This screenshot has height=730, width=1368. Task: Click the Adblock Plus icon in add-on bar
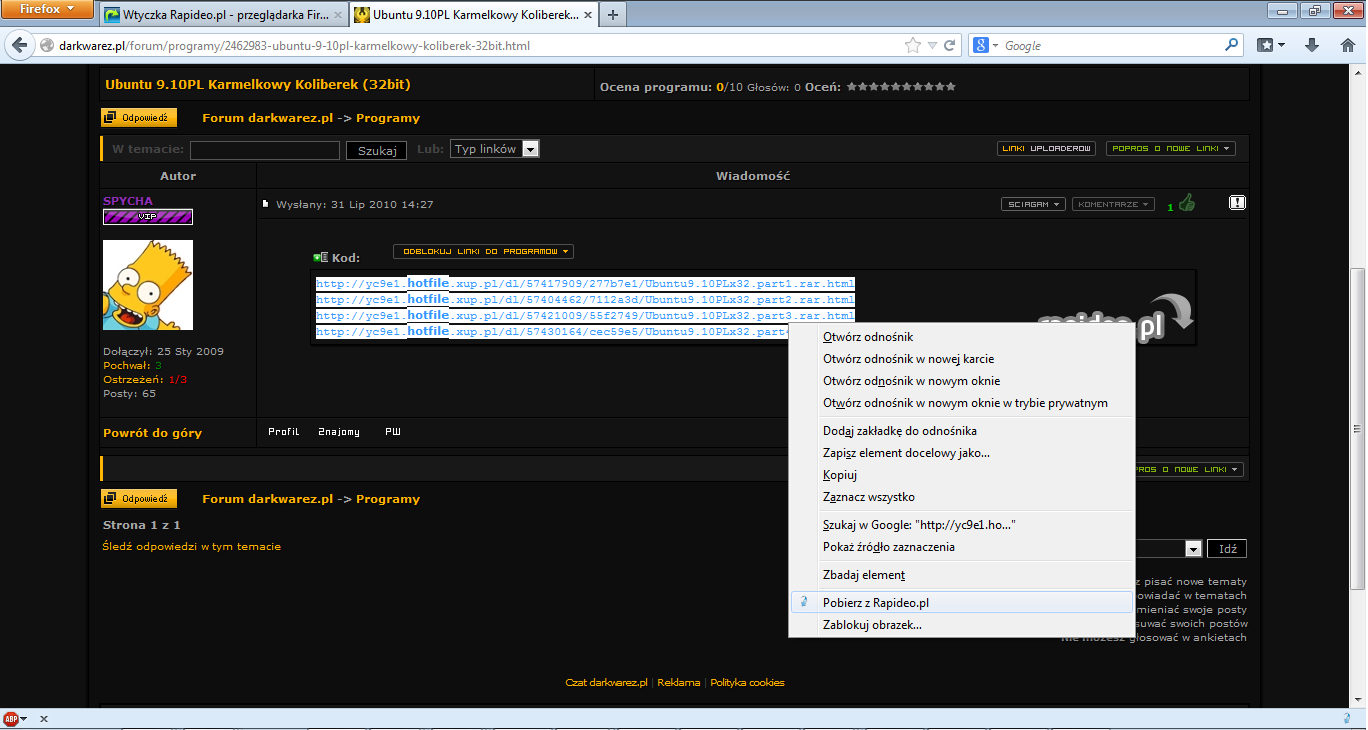pos(11,719)
